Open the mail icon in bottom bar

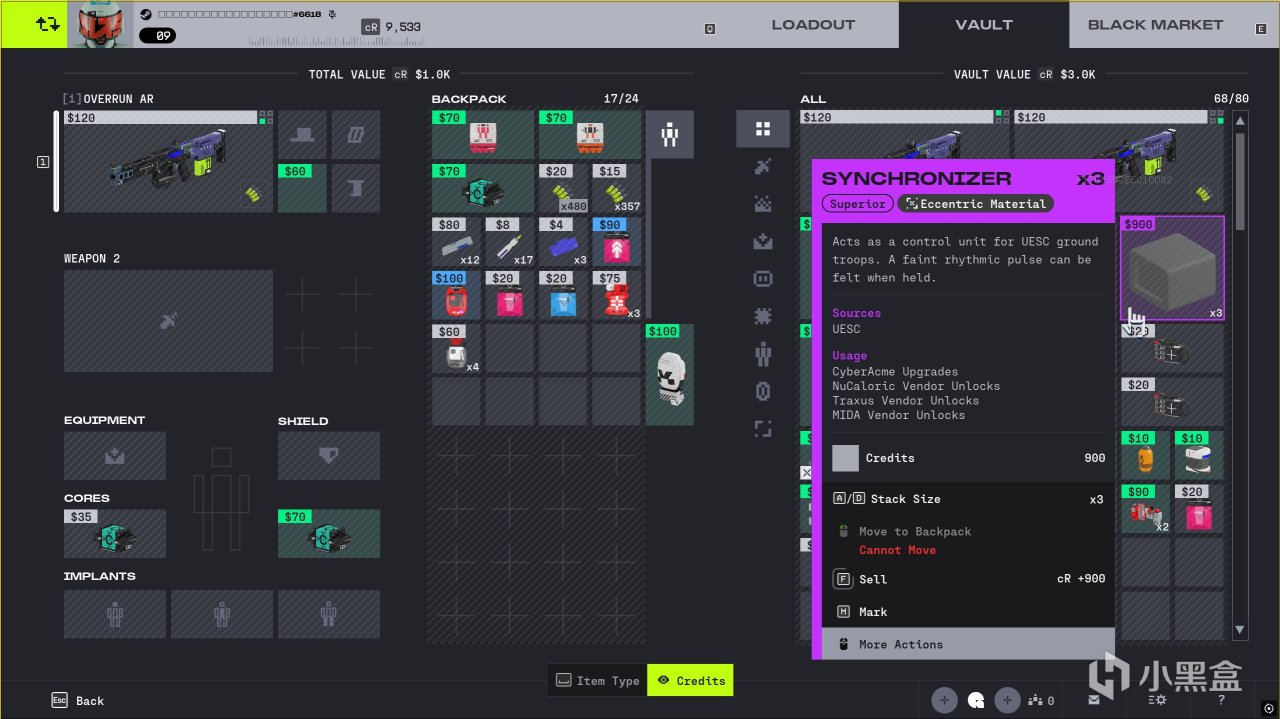coord(1094,700)
